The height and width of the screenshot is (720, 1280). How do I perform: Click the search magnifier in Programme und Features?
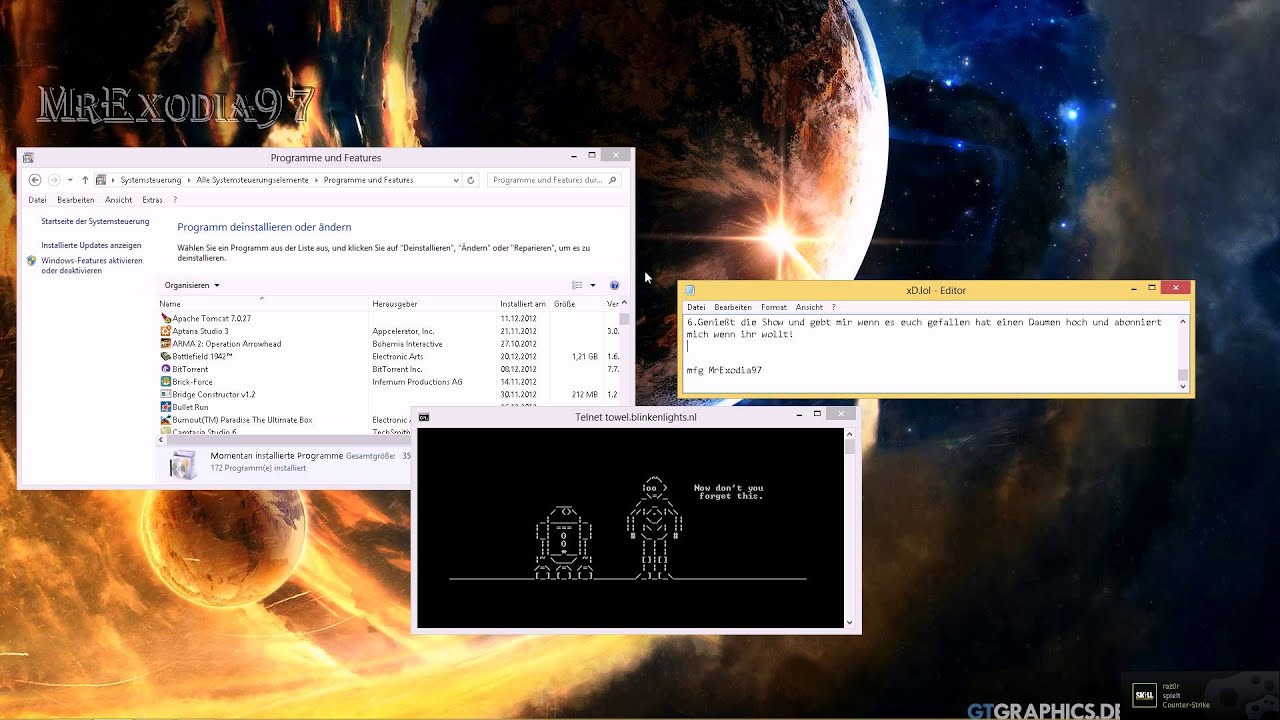pyautogui.click(x=613, y=180)
